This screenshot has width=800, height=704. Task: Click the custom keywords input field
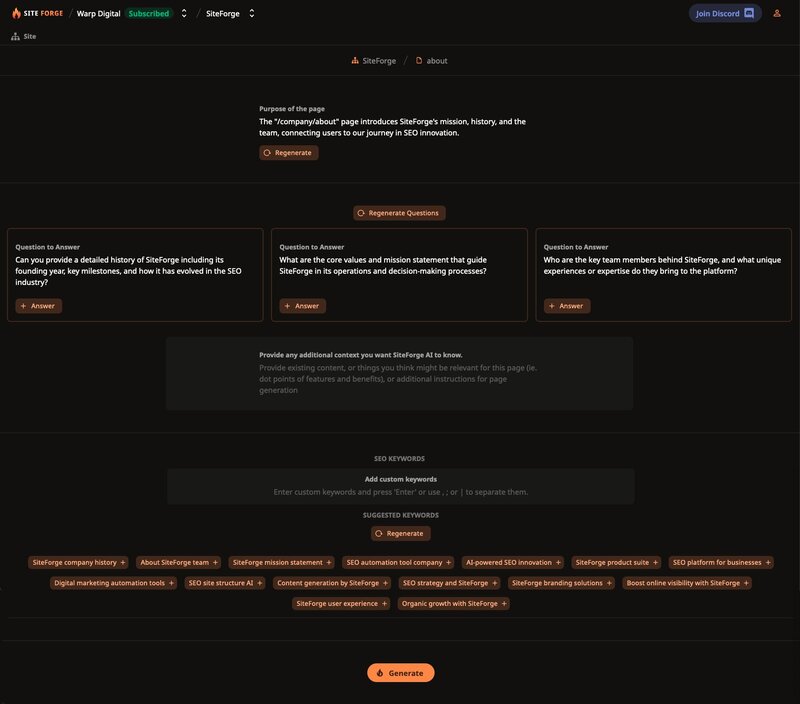(400, 490)
